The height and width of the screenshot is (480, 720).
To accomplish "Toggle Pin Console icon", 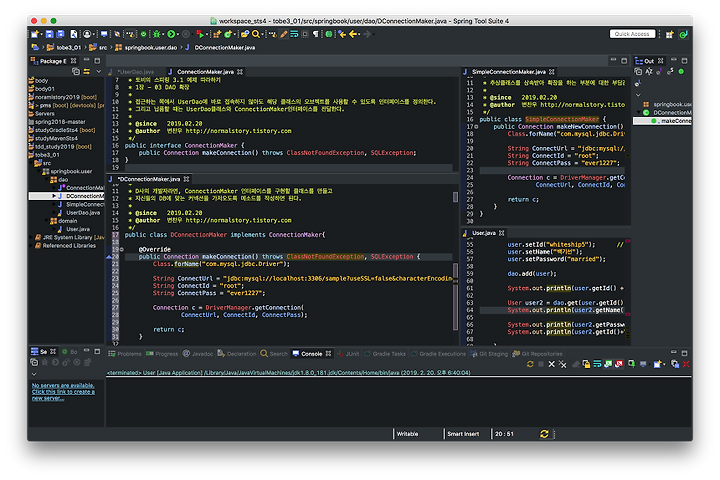I will (x=631, y=364).
